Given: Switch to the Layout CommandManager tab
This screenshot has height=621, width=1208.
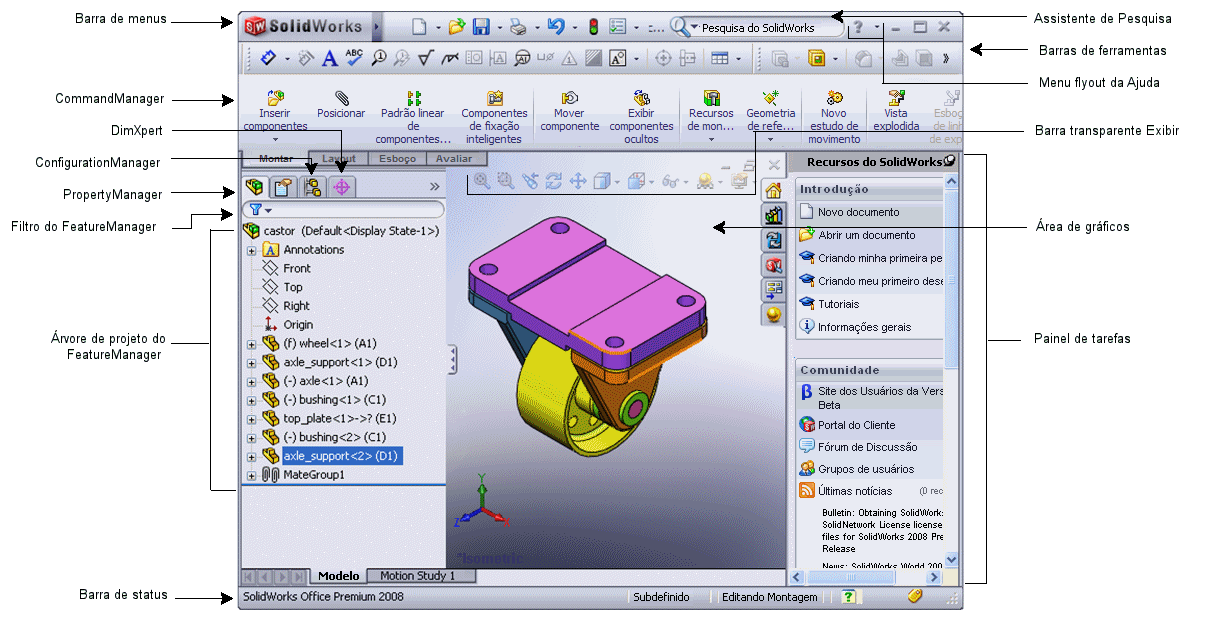Looking at the screenshot, I should tap(338, 159).
